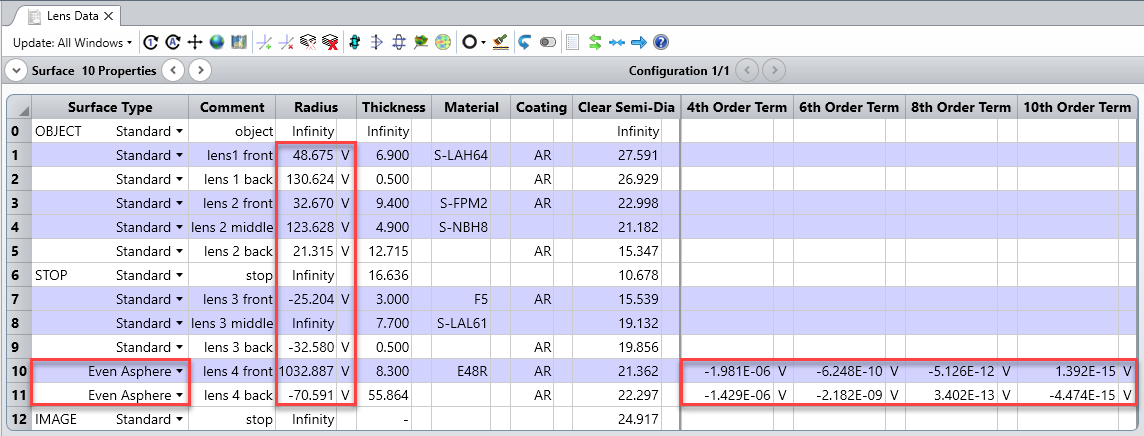Click the colored surface-sag map icon
The height and width of the screenshot is (436, 1144).
click(420, 43)
